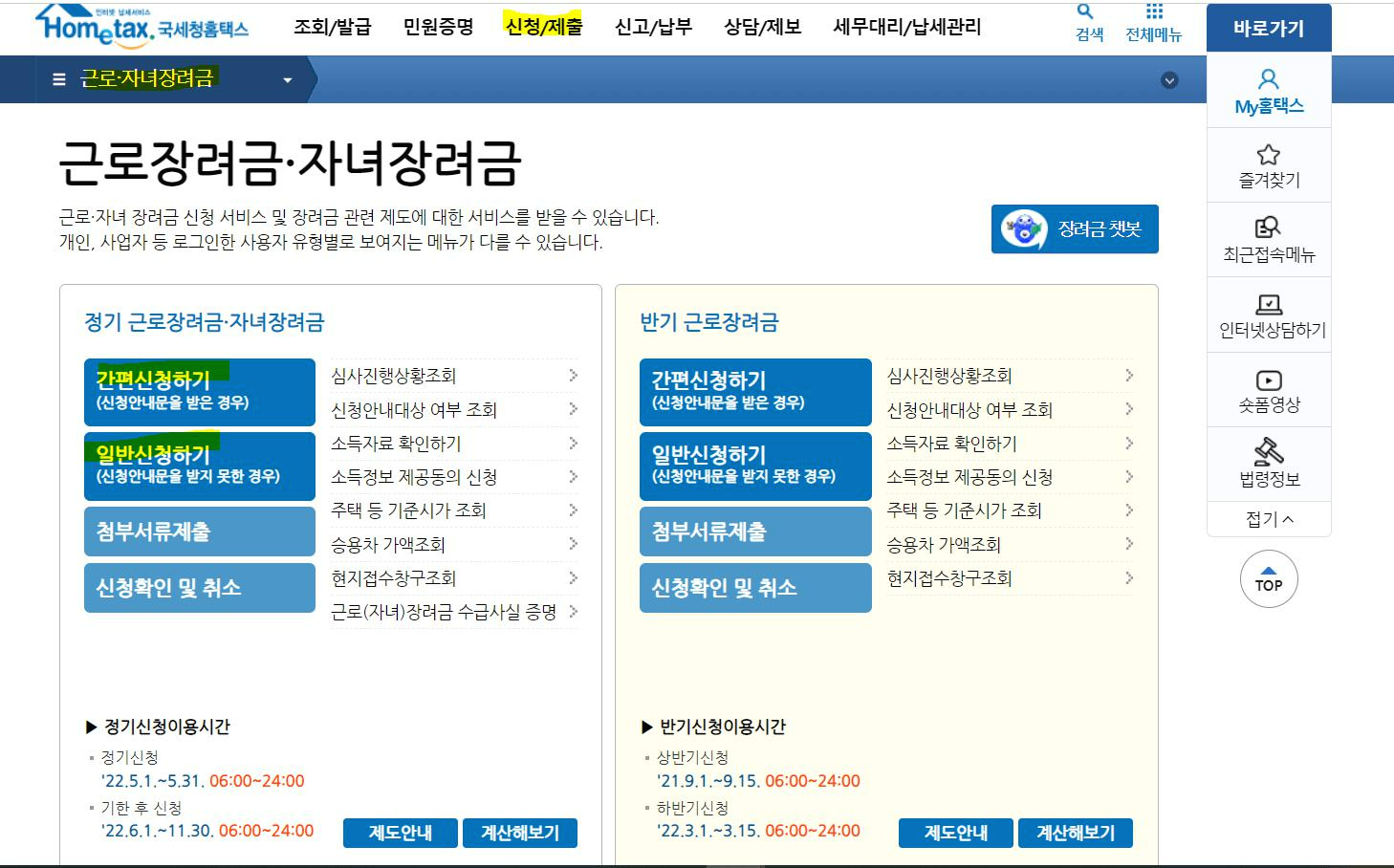
Task: Click 신청확인 및 취소 in 정기 panel
Action: coord(200,587)
